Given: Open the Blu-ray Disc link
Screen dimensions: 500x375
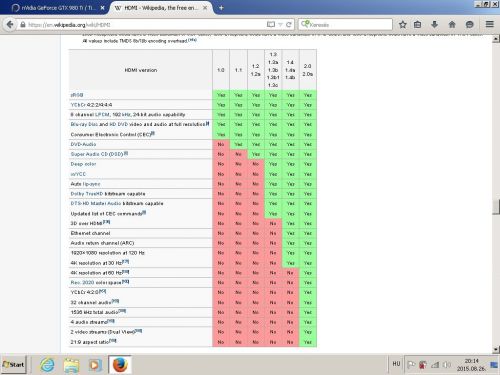Looking at the screenshot, I should pyautogui.click(x=85, y=124).
